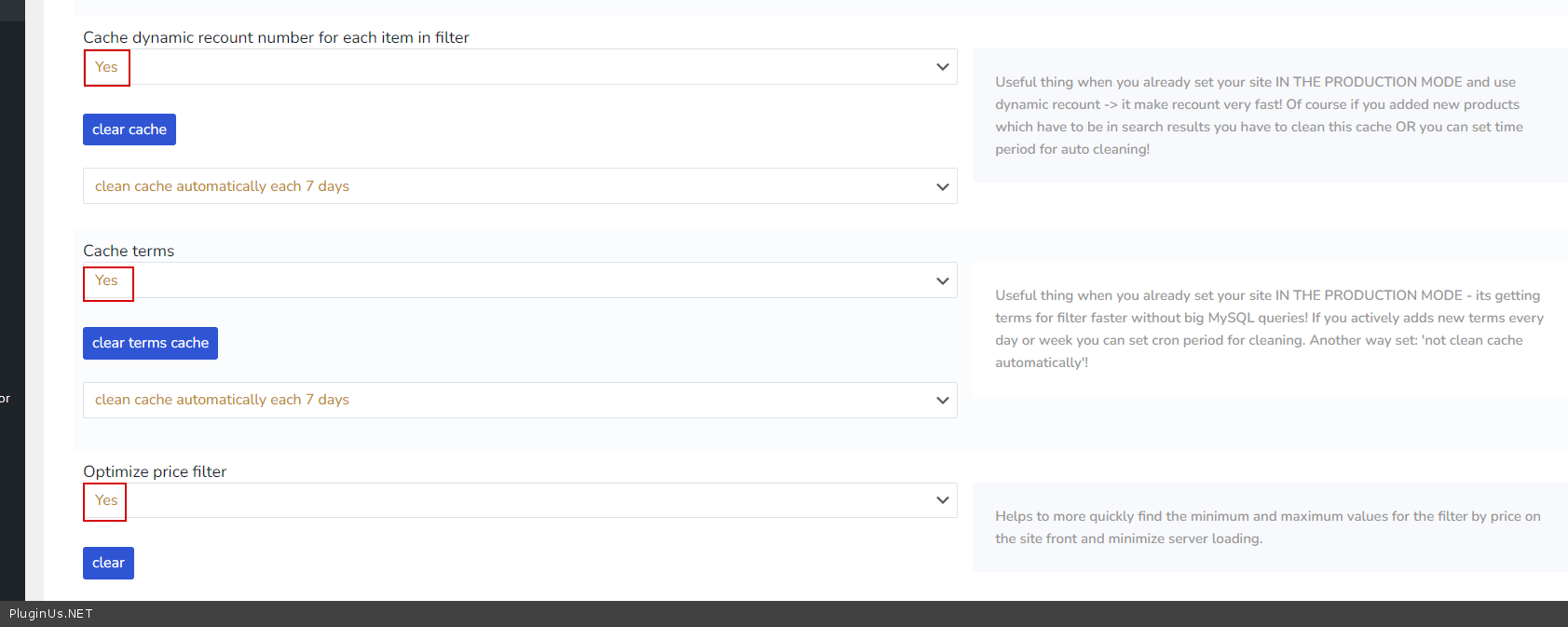This screenshot has height=627, width=1568.
Task: Click the Cache dynamic recount number label
Action: pyautogui.click(x=276, y=37)
